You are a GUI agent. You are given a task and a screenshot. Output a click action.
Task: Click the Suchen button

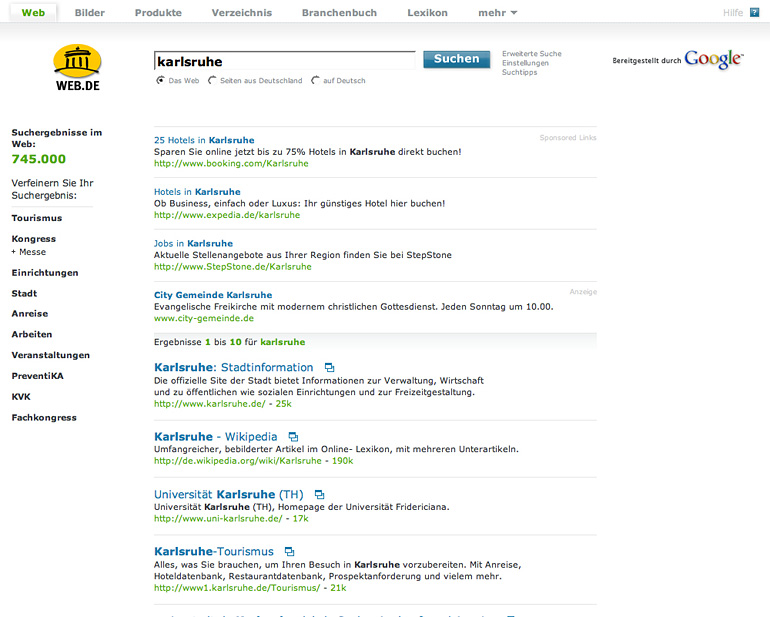pyautogui.click(x=456, y=59)
